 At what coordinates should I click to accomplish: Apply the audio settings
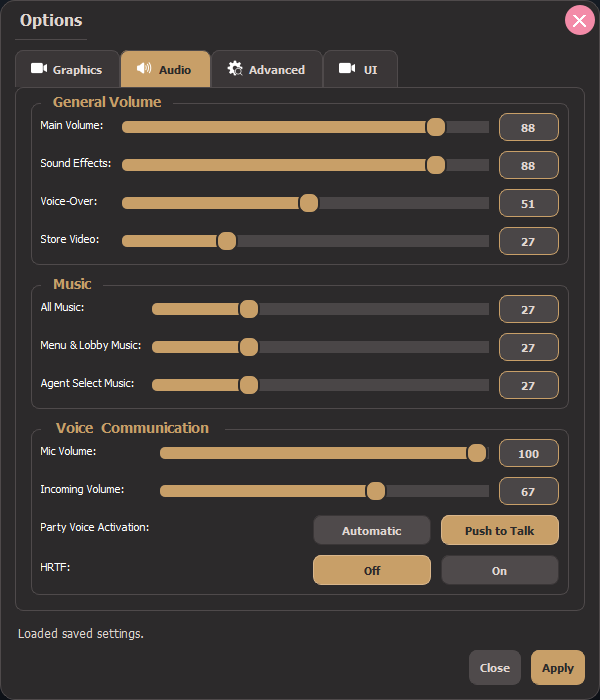point(558,668)
